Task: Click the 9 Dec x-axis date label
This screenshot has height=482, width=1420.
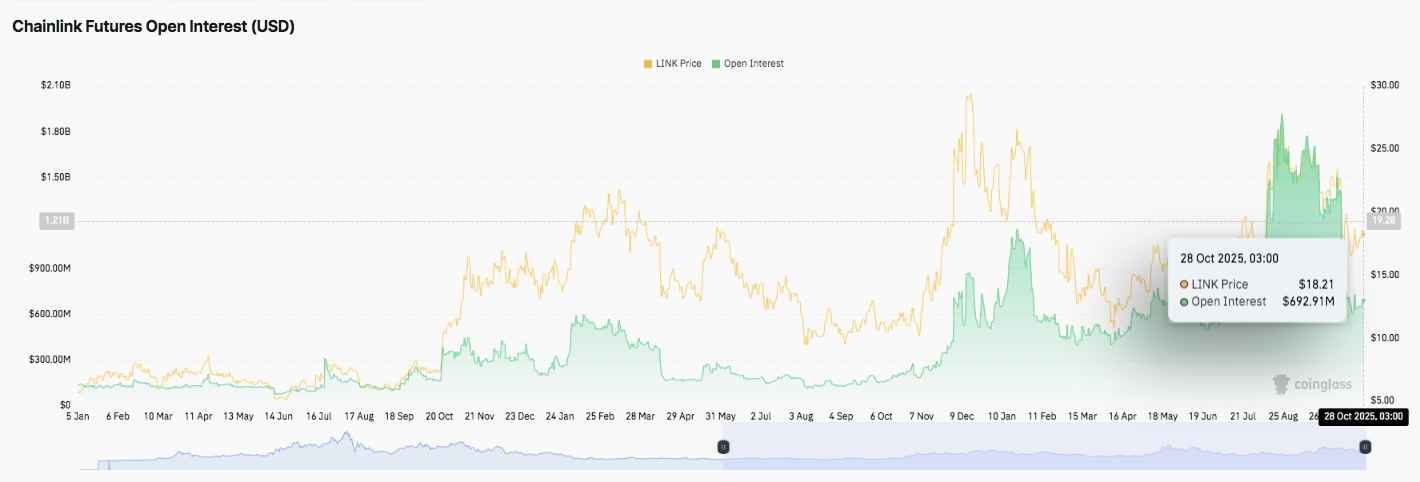Action: (x=963, y=415)
